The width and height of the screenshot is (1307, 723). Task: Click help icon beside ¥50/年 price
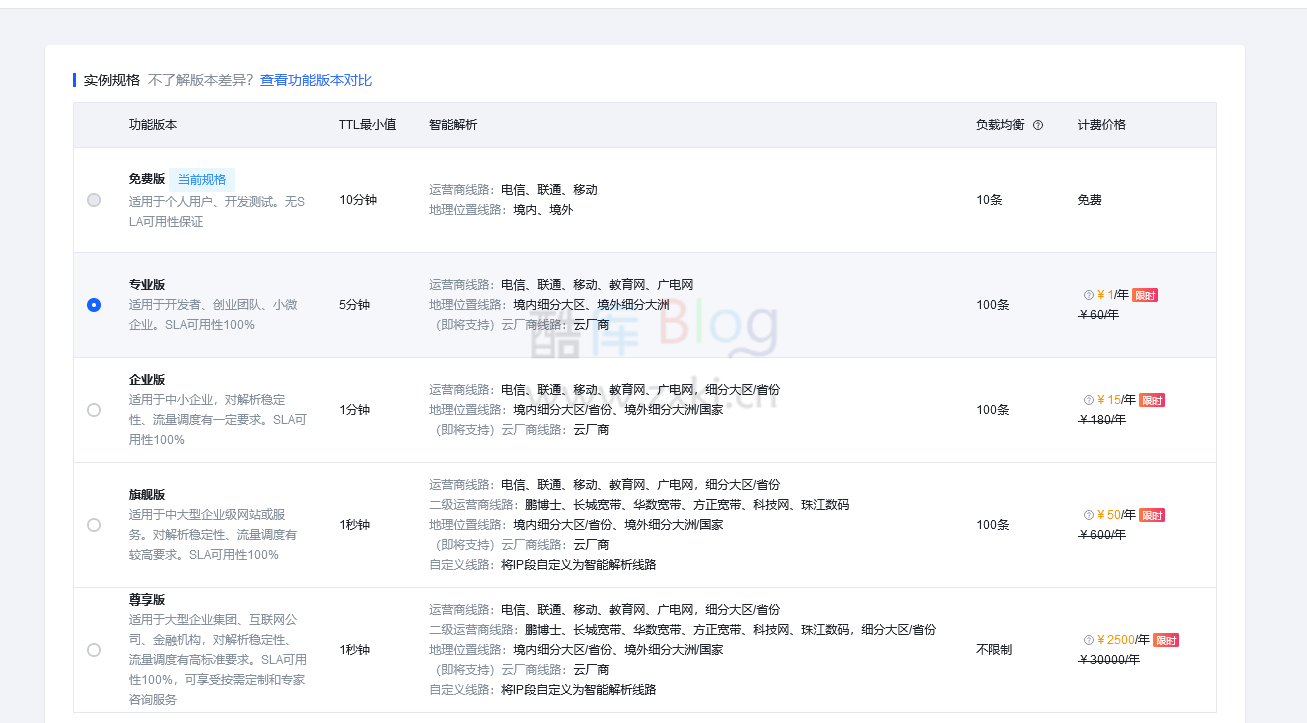click(1089, 515)
